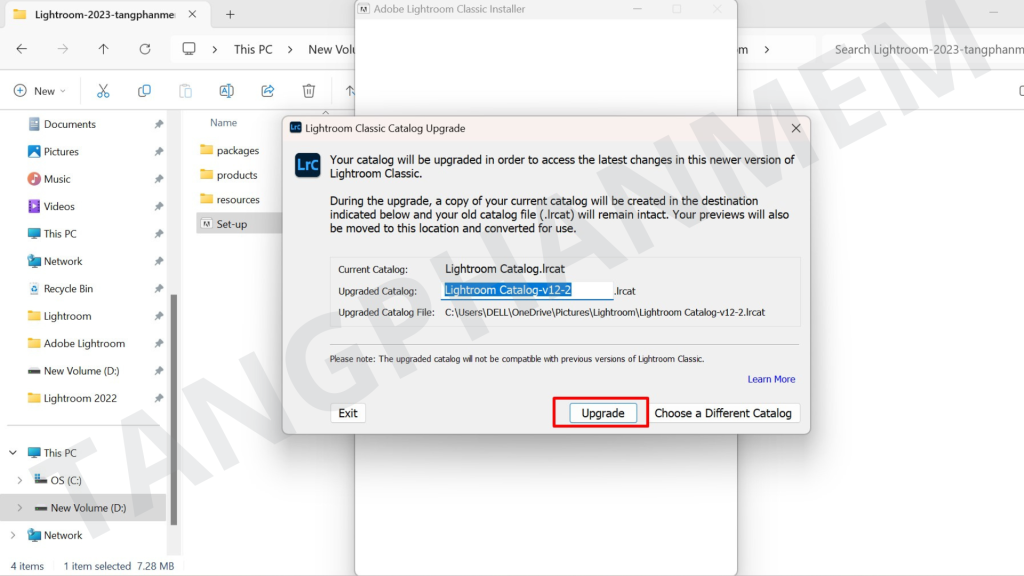Open the Learn More link
The width and height of the screenshot is (1024, 576).
(771, 379)
